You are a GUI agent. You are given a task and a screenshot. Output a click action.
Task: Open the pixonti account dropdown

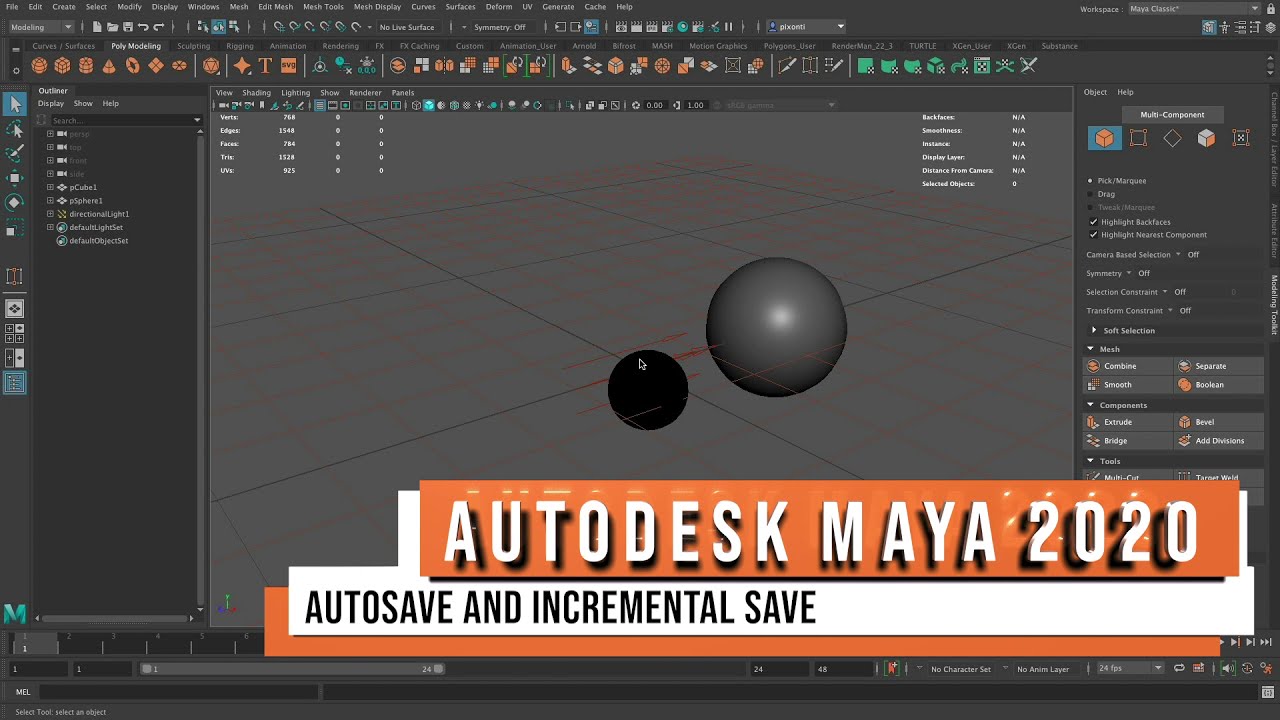tap(807, 27)
